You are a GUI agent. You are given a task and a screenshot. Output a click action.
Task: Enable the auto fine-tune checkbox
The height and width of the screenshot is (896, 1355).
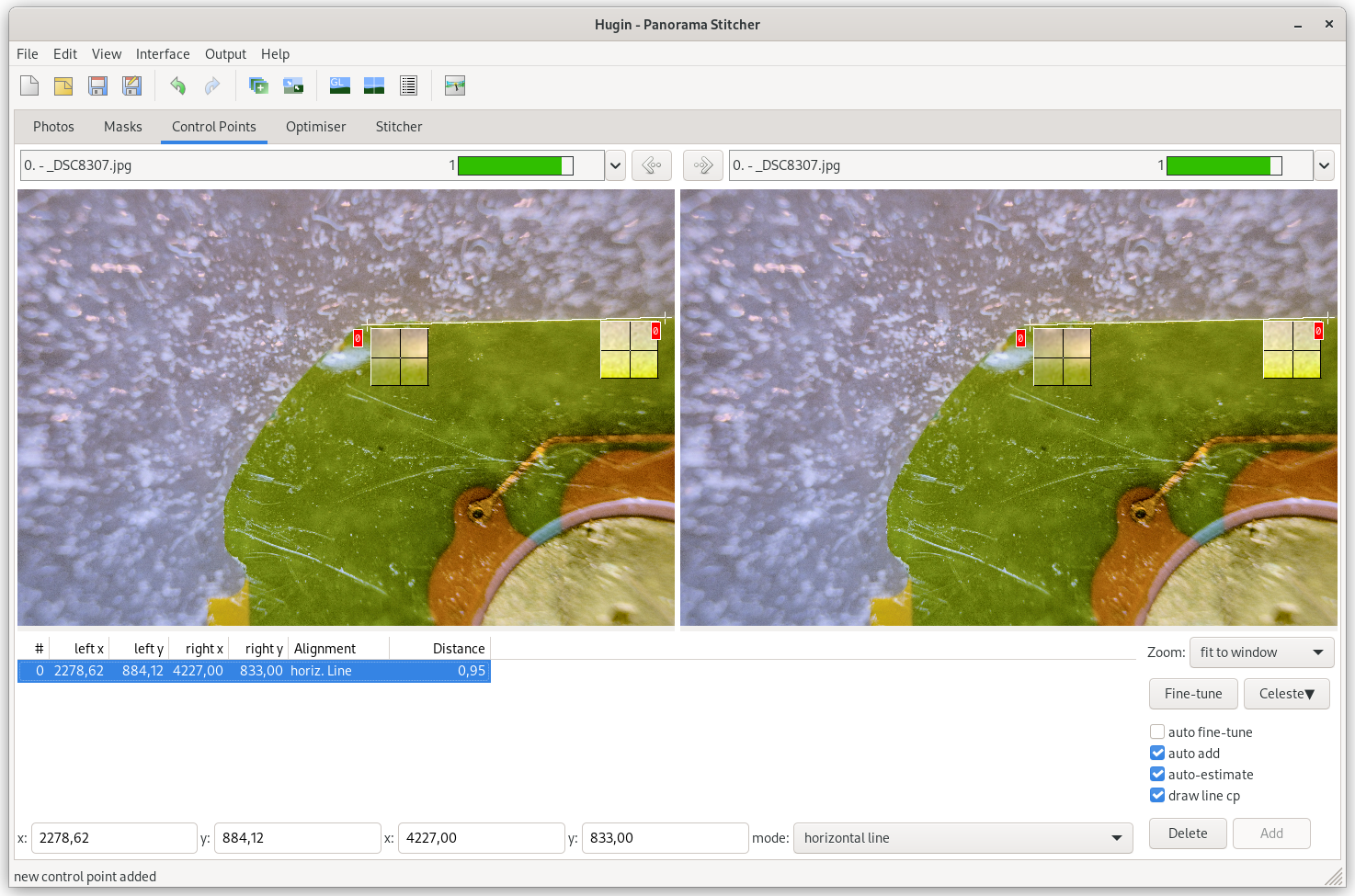[x=1157, y=732]
